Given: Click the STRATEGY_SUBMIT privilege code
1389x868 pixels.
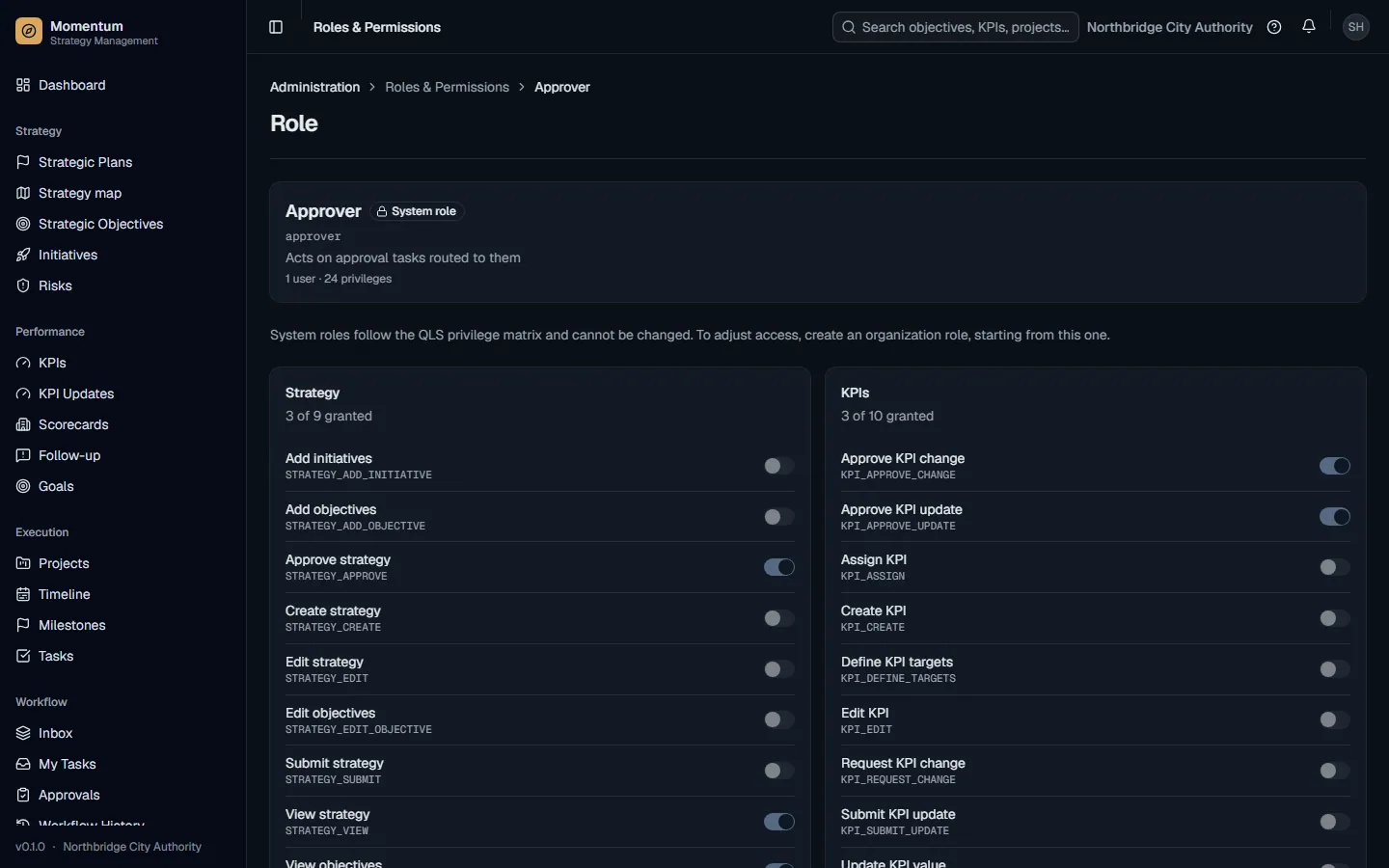Looking at the screenshot, I should tap(333, 780).
